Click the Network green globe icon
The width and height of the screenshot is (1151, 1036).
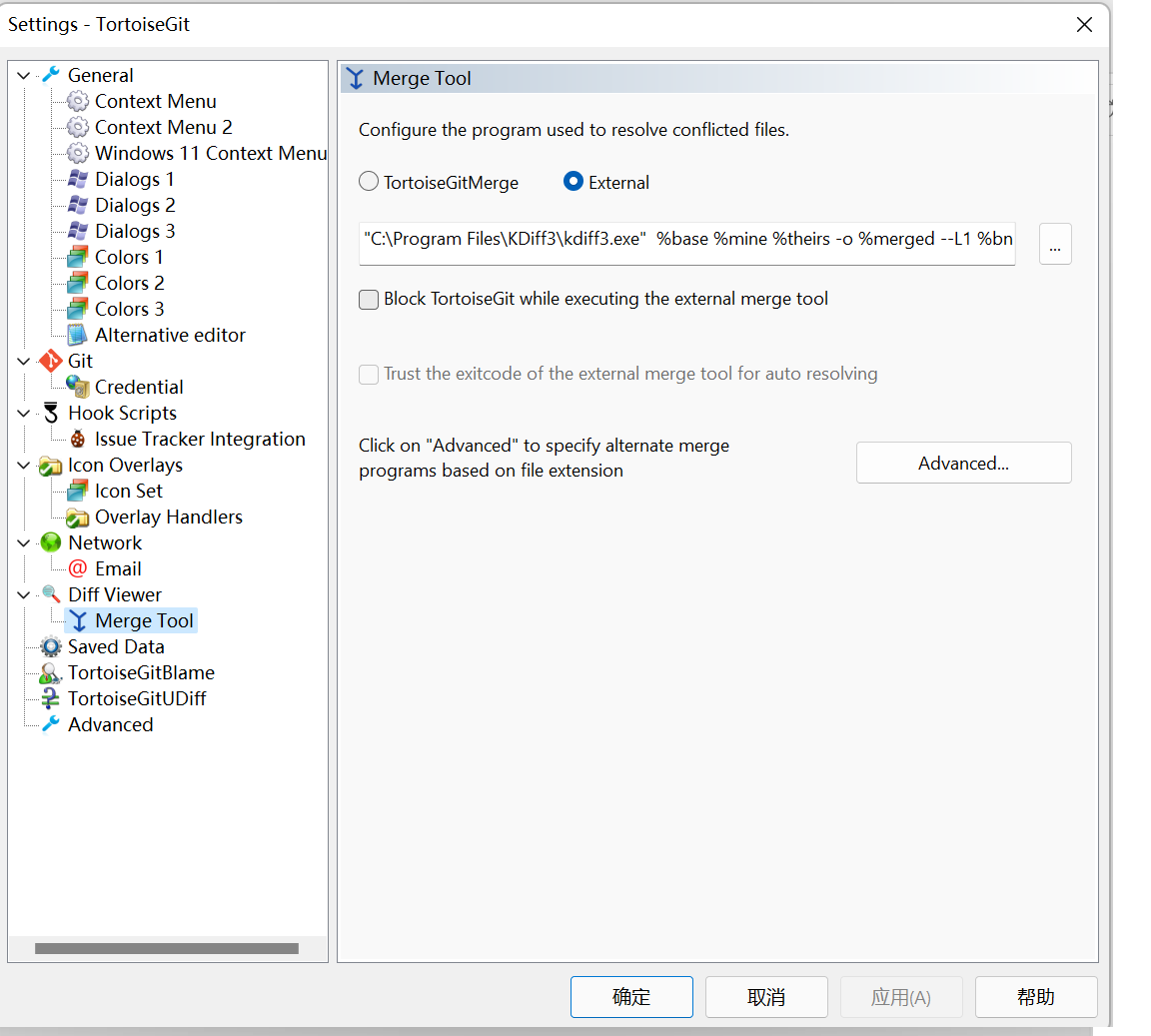point(51,542)
